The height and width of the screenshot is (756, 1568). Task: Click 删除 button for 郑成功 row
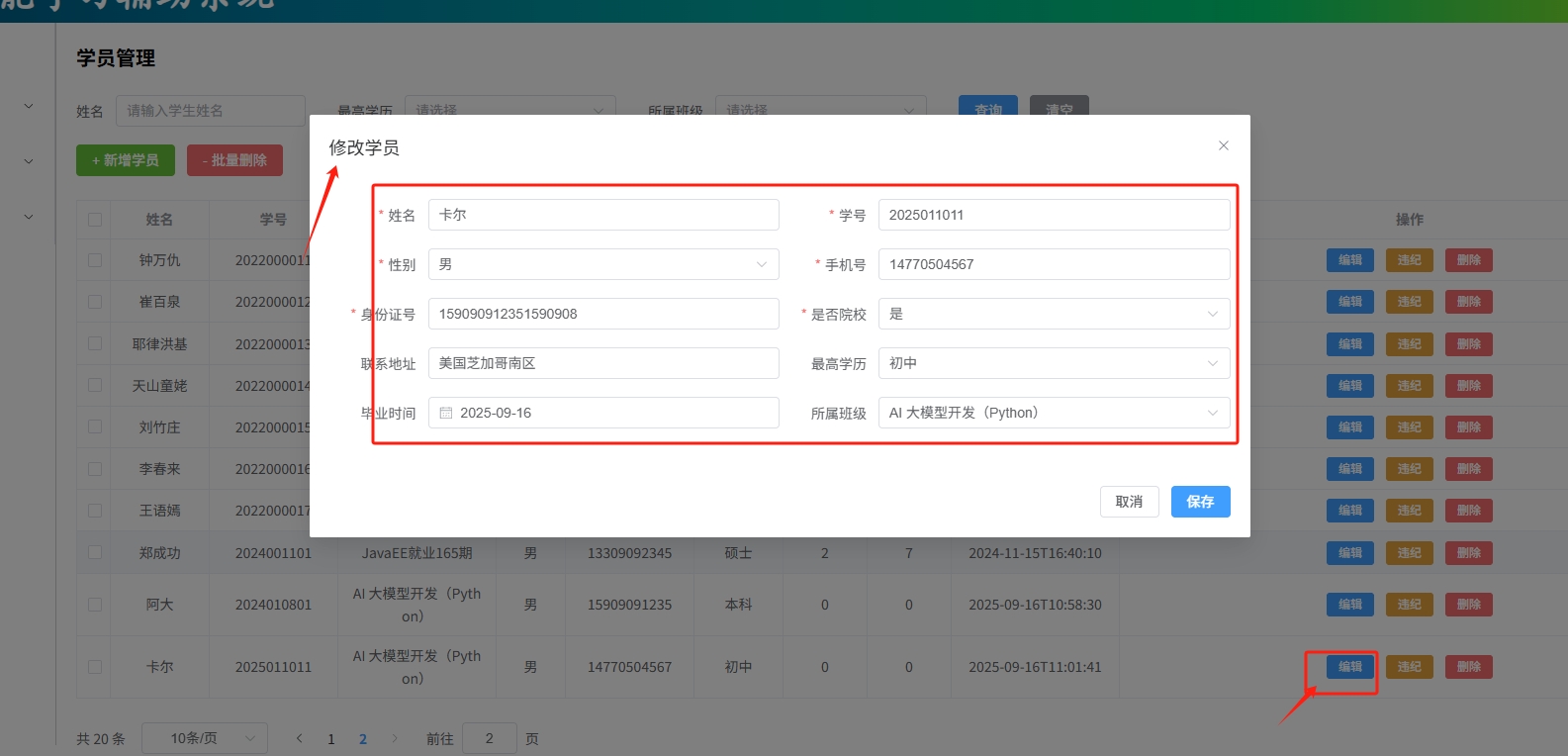[1468, 553]
